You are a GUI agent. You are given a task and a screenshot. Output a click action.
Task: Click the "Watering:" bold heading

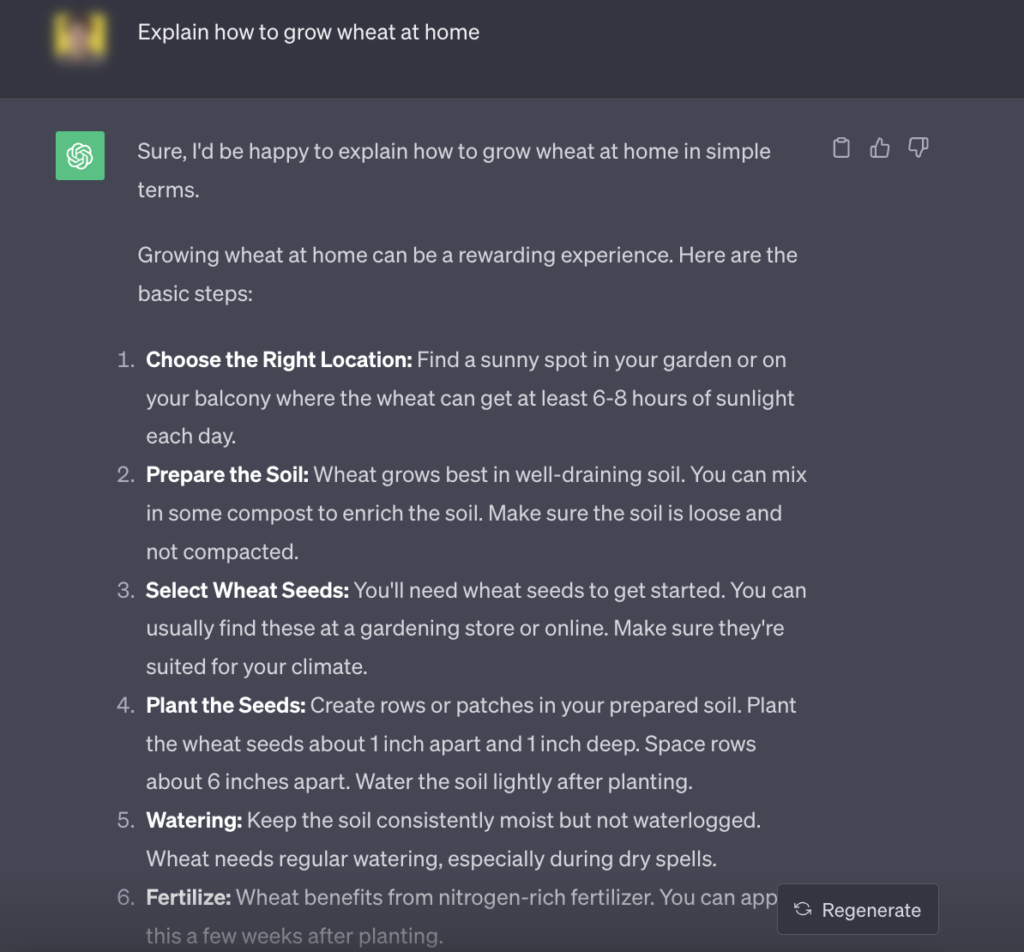[x=194, y=820]
